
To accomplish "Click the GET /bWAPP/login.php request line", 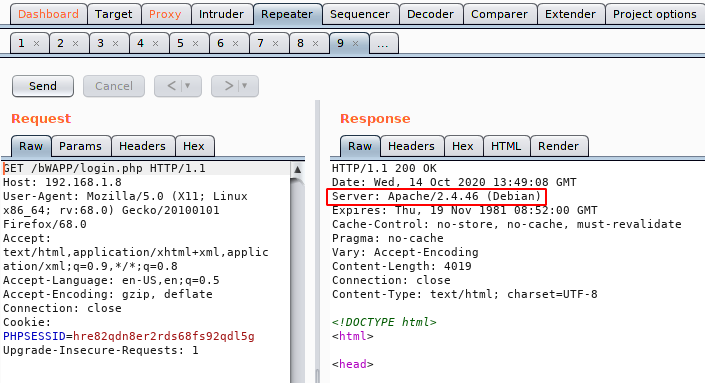I will pyautogui.click(x=104, y=168).
